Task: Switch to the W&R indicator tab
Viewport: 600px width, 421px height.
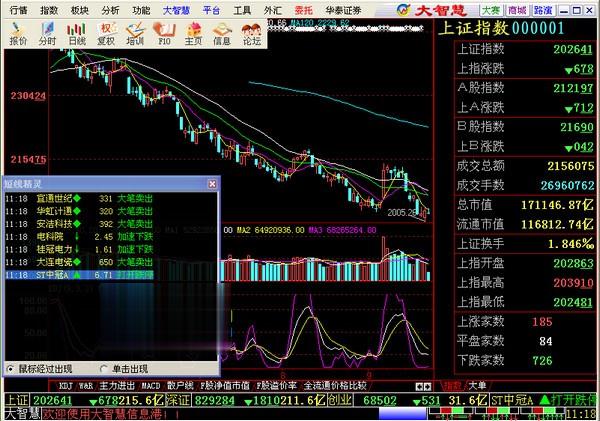Action: [86, 386]
